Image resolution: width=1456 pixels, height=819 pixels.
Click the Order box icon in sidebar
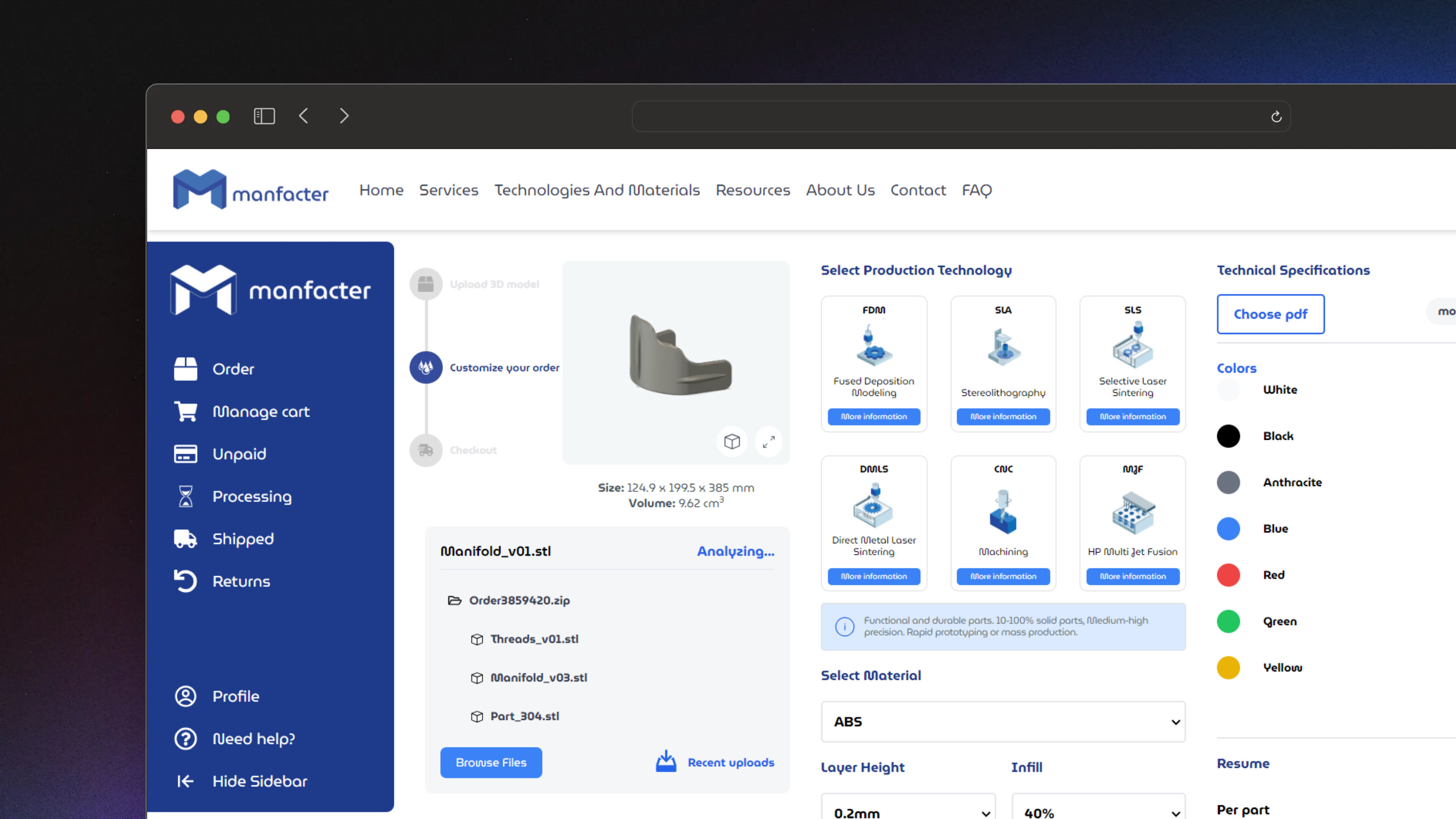[185, 369]
